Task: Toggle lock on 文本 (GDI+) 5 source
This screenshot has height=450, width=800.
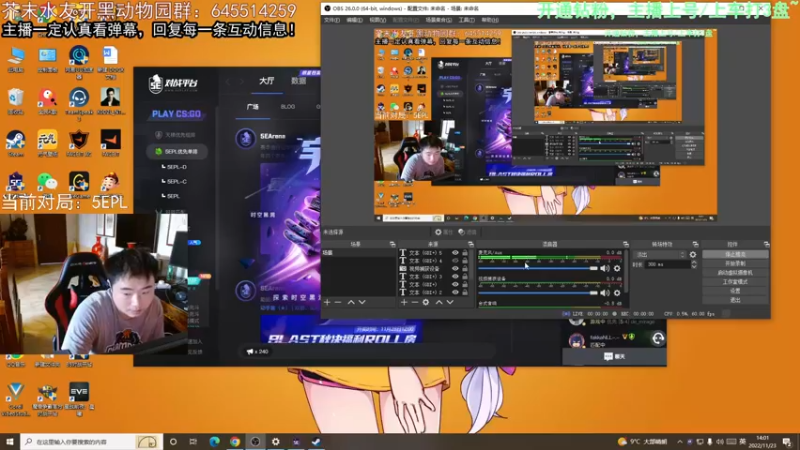Action: point(465,253)
